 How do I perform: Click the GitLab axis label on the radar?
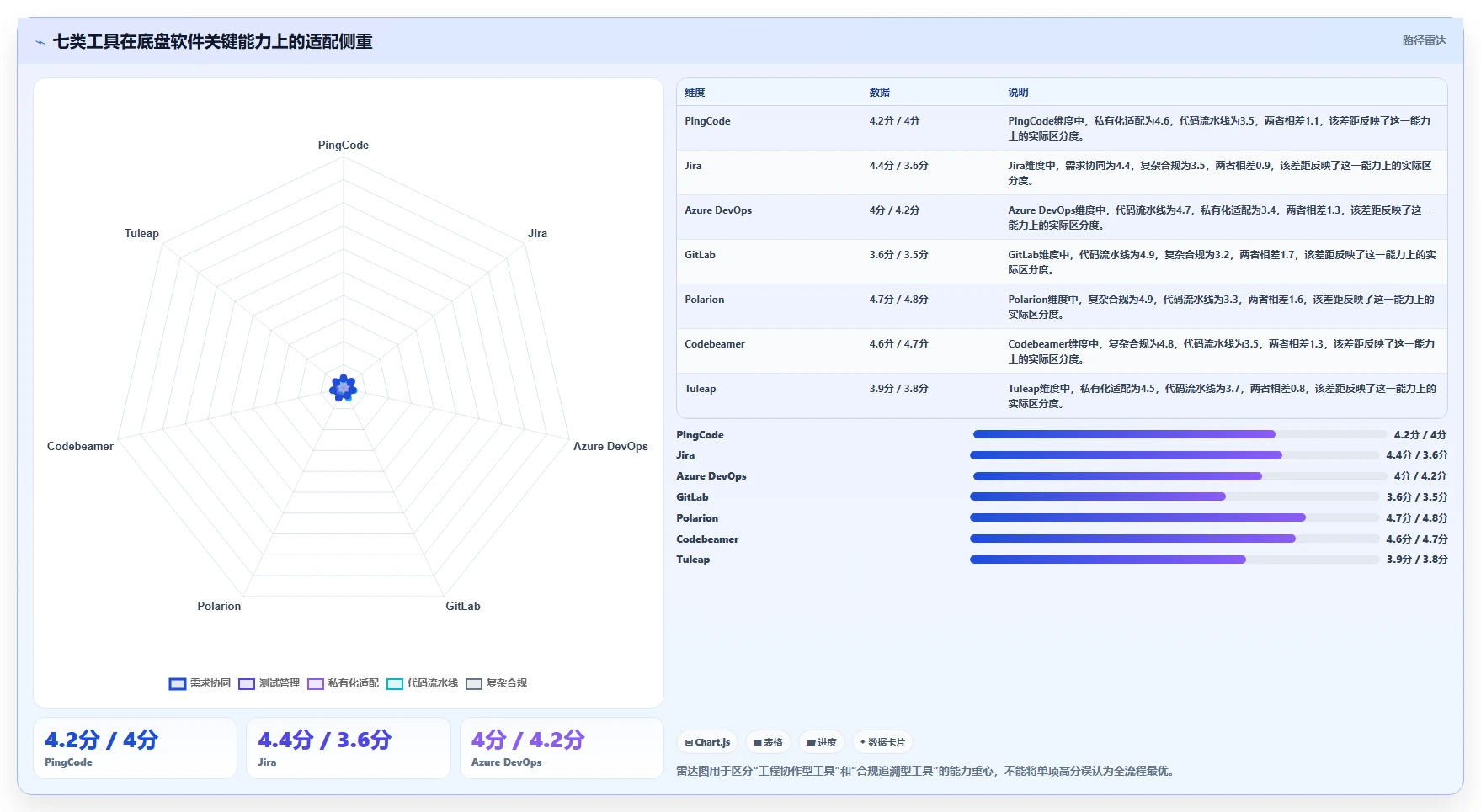click(x=463, y=606)
